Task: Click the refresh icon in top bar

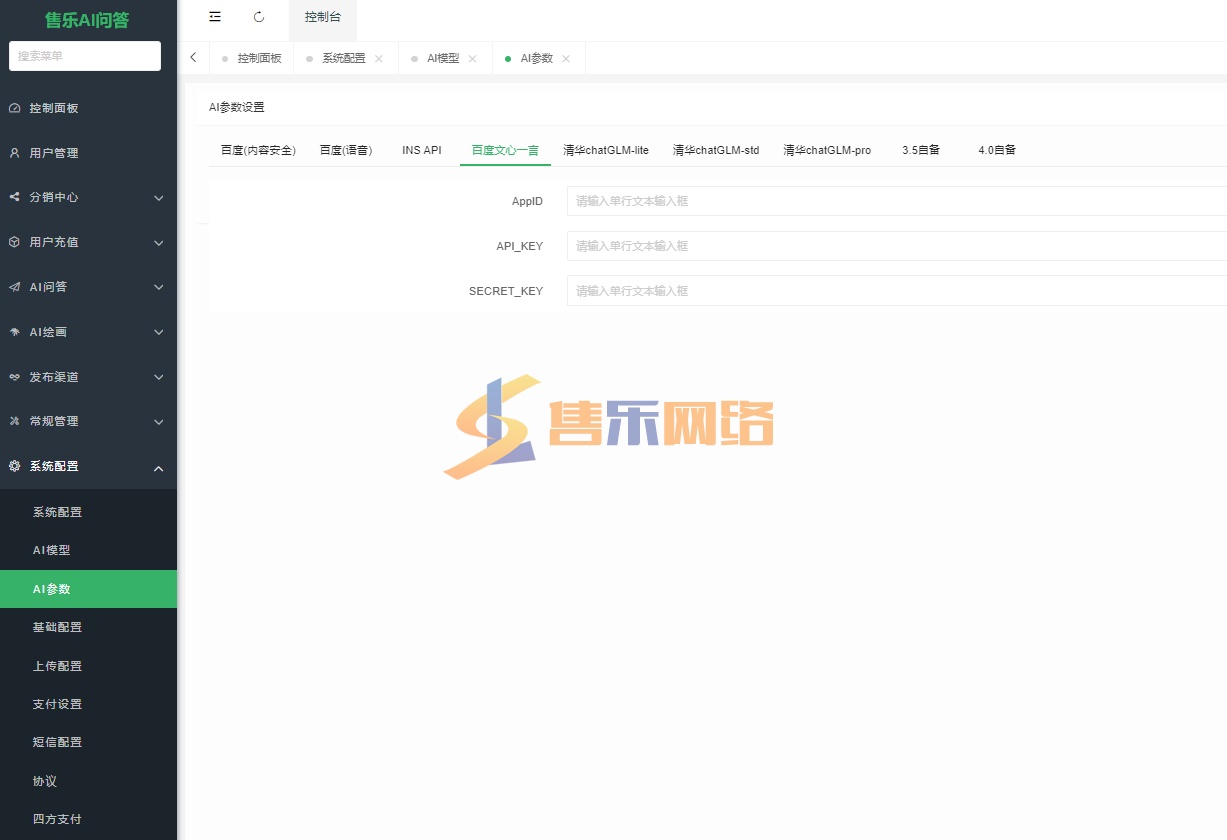Action: point(259,17)
